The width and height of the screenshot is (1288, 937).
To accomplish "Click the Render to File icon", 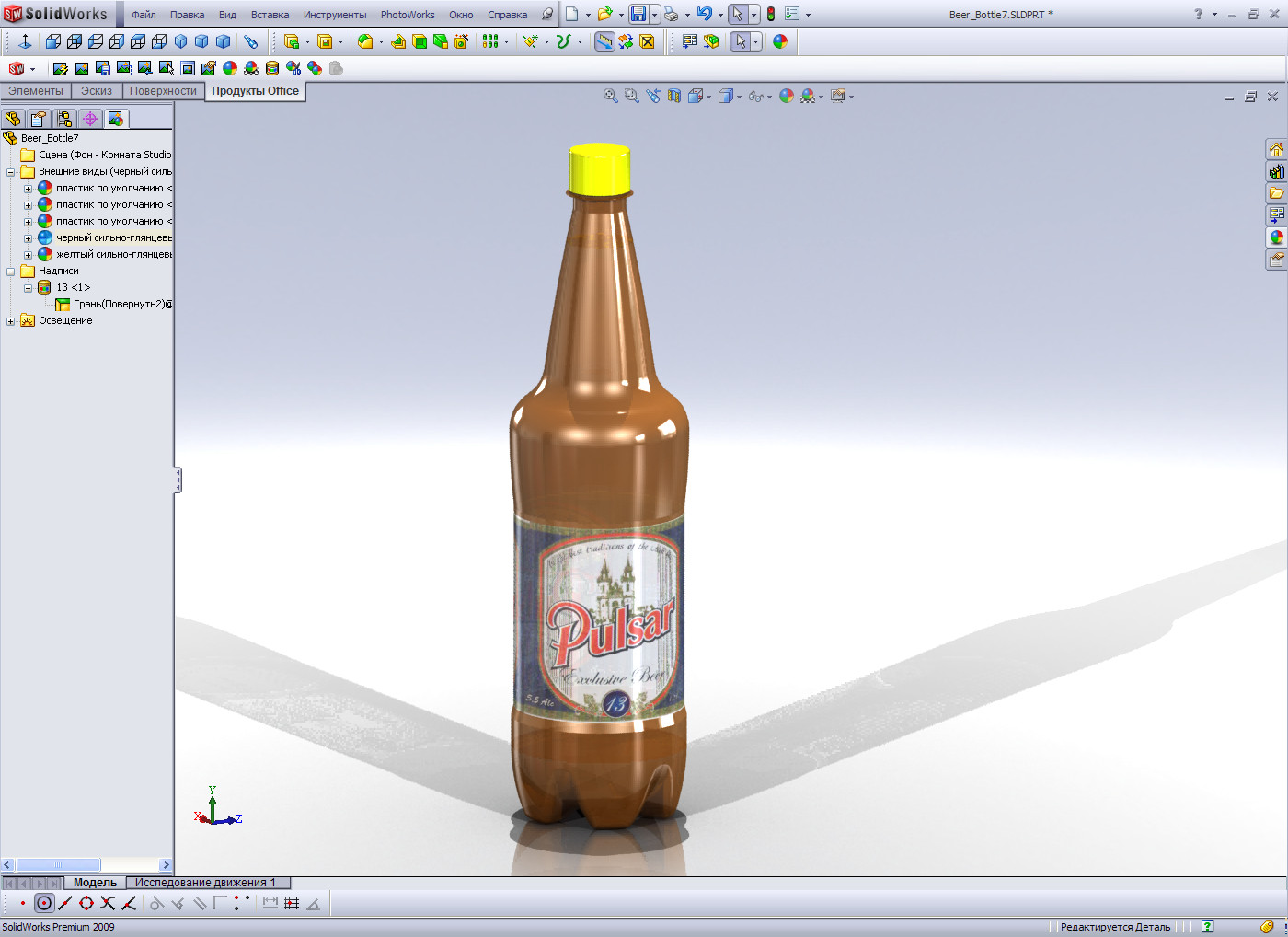I will (102, 68).
